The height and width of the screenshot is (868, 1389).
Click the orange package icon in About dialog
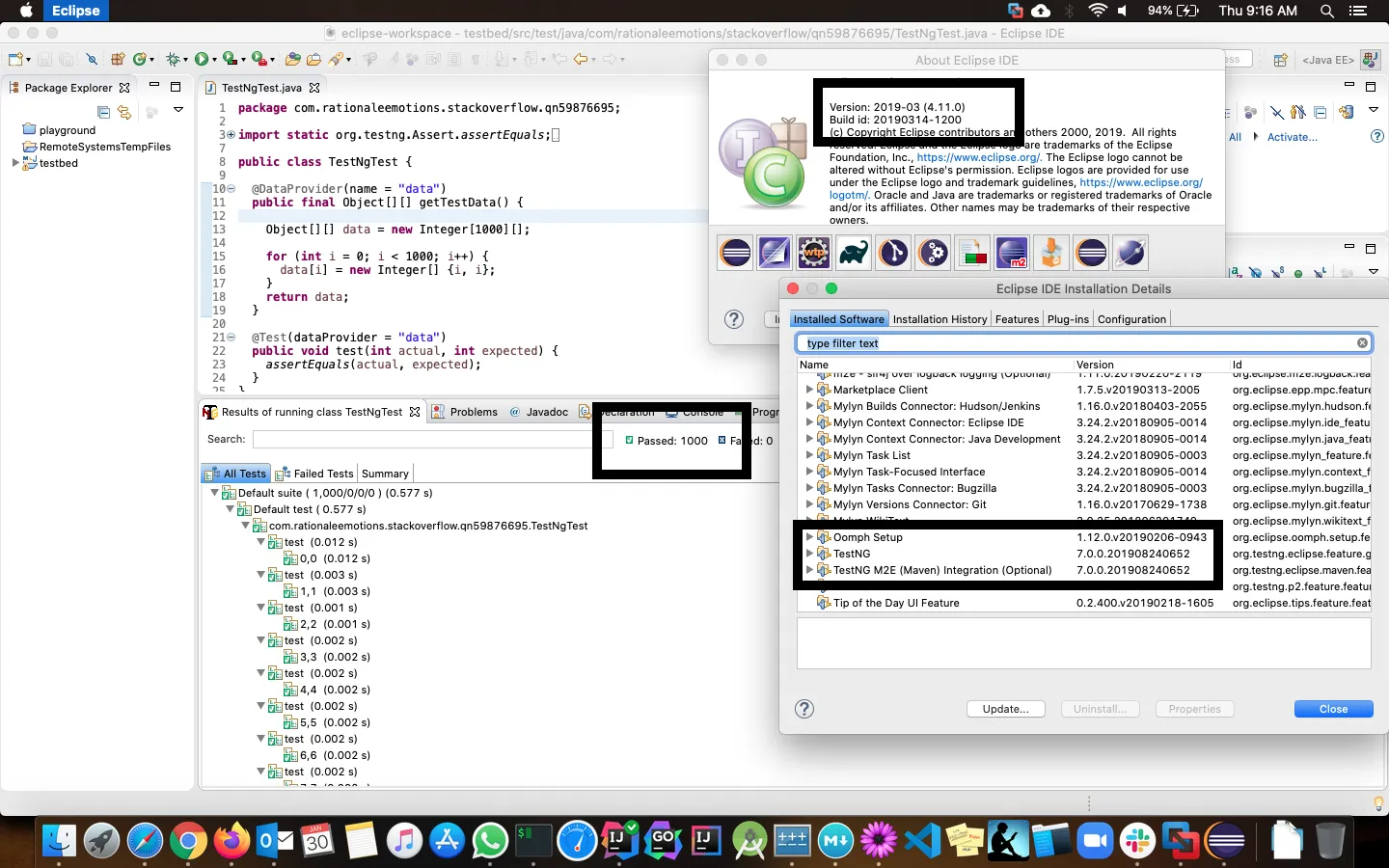[1051, 253]
